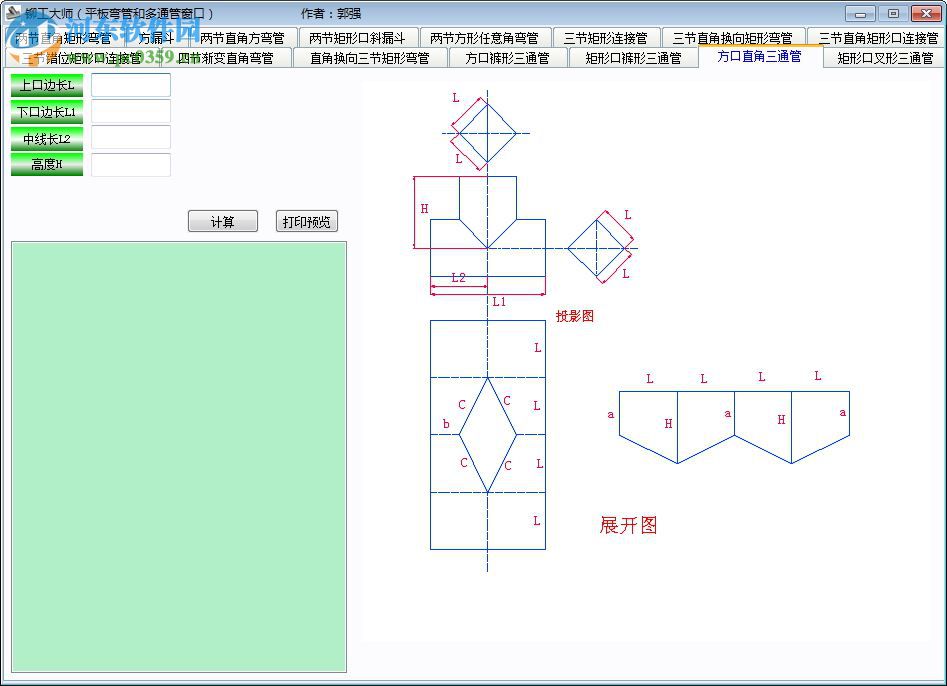Minimize the application window
This screenshot has width=947, height=686.
pyautogui.click(x=861, y=13)
